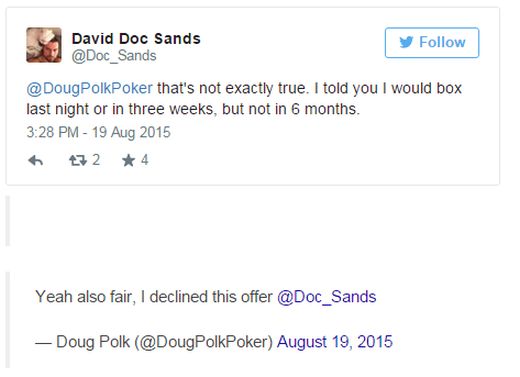520x377 pixels.
Task: Favorite the tweet with the star icon
Action: (x=128, y=161)
